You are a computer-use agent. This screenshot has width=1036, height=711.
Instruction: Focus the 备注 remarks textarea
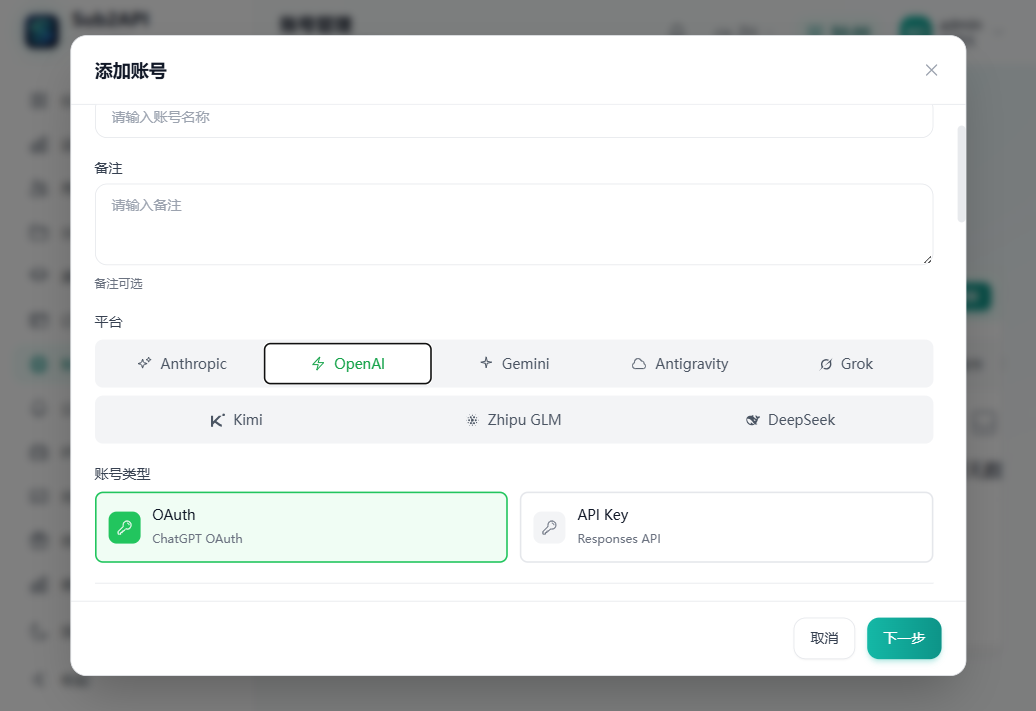coord(513,225)
